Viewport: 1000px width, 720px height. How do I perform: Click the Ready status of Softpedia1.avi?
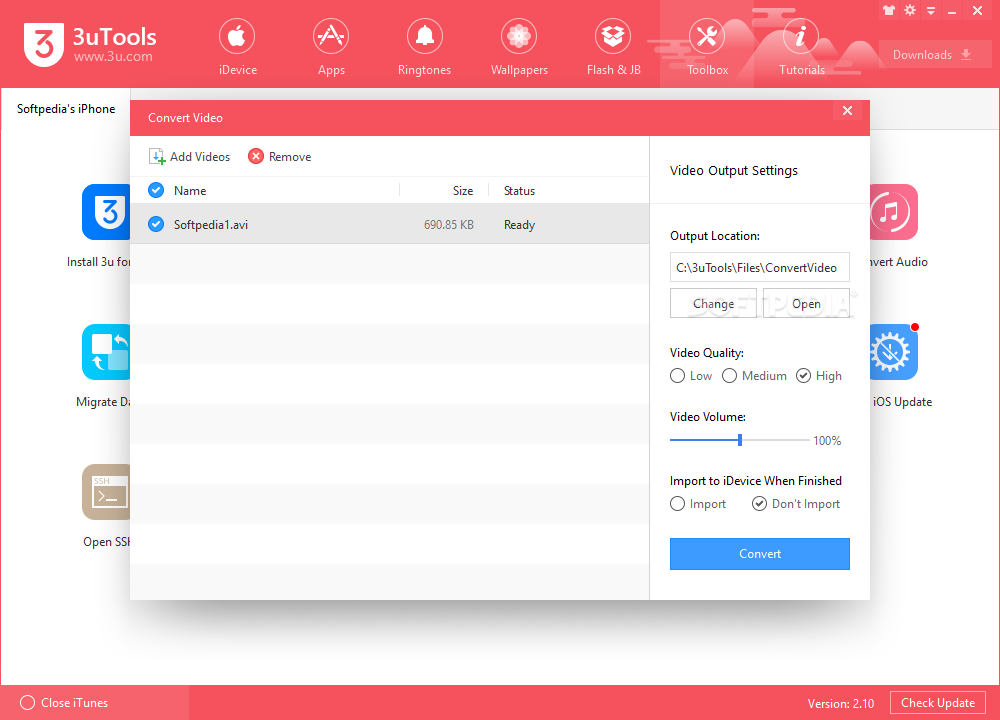click(x=519, y=224)
